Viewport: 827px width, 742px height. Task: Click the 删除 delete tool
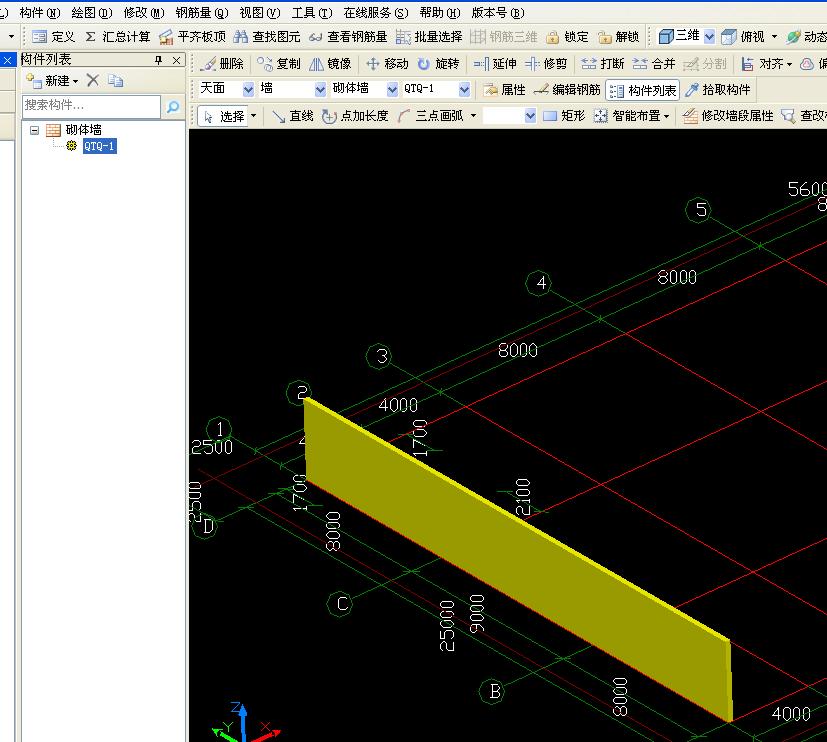[x=223, y=64]
